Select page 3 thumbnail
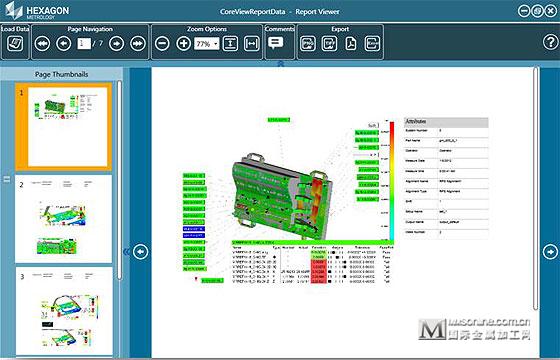This screenshot has height=360, width=560. tap(64, 311)
